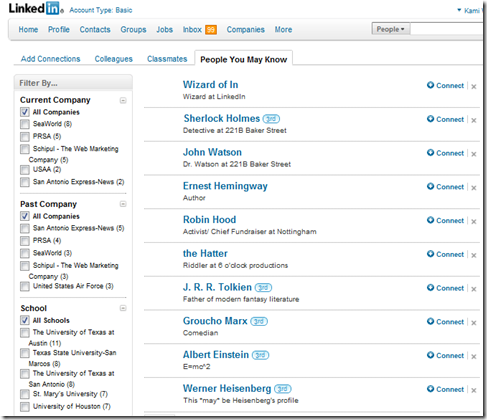
Task: Open Jobs in the navigation bar
Action: [165, 30]
